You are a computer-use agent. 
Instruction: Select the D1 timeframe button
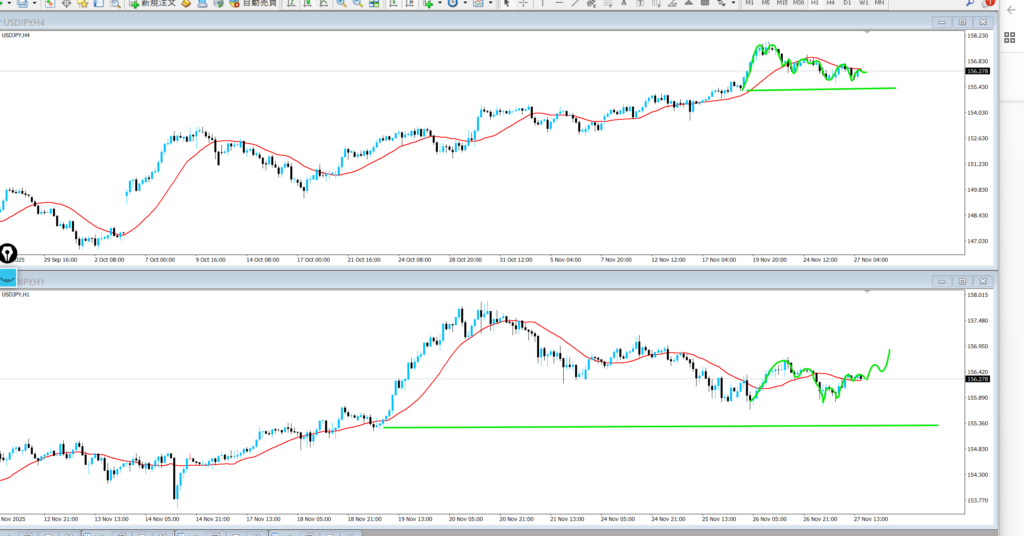coord(847,4)
